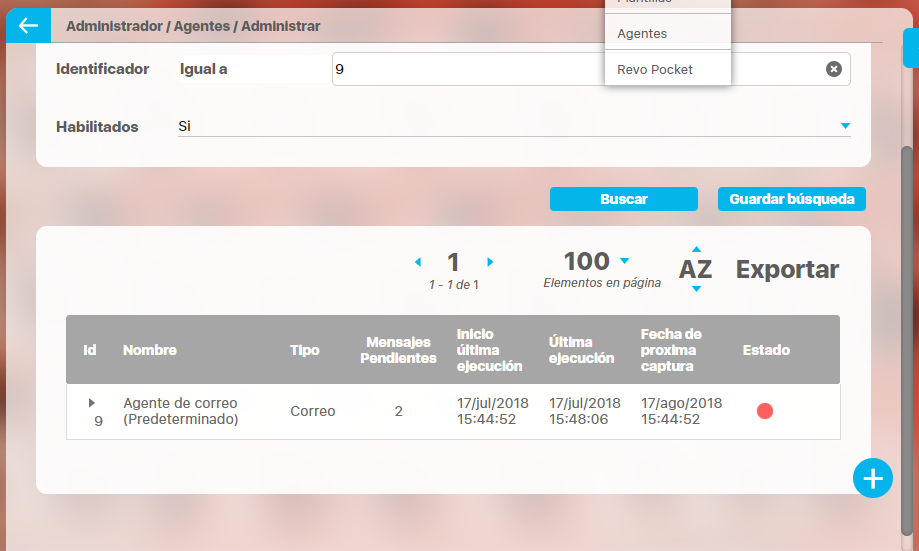Click the AZ sort control

pos(695,269)
